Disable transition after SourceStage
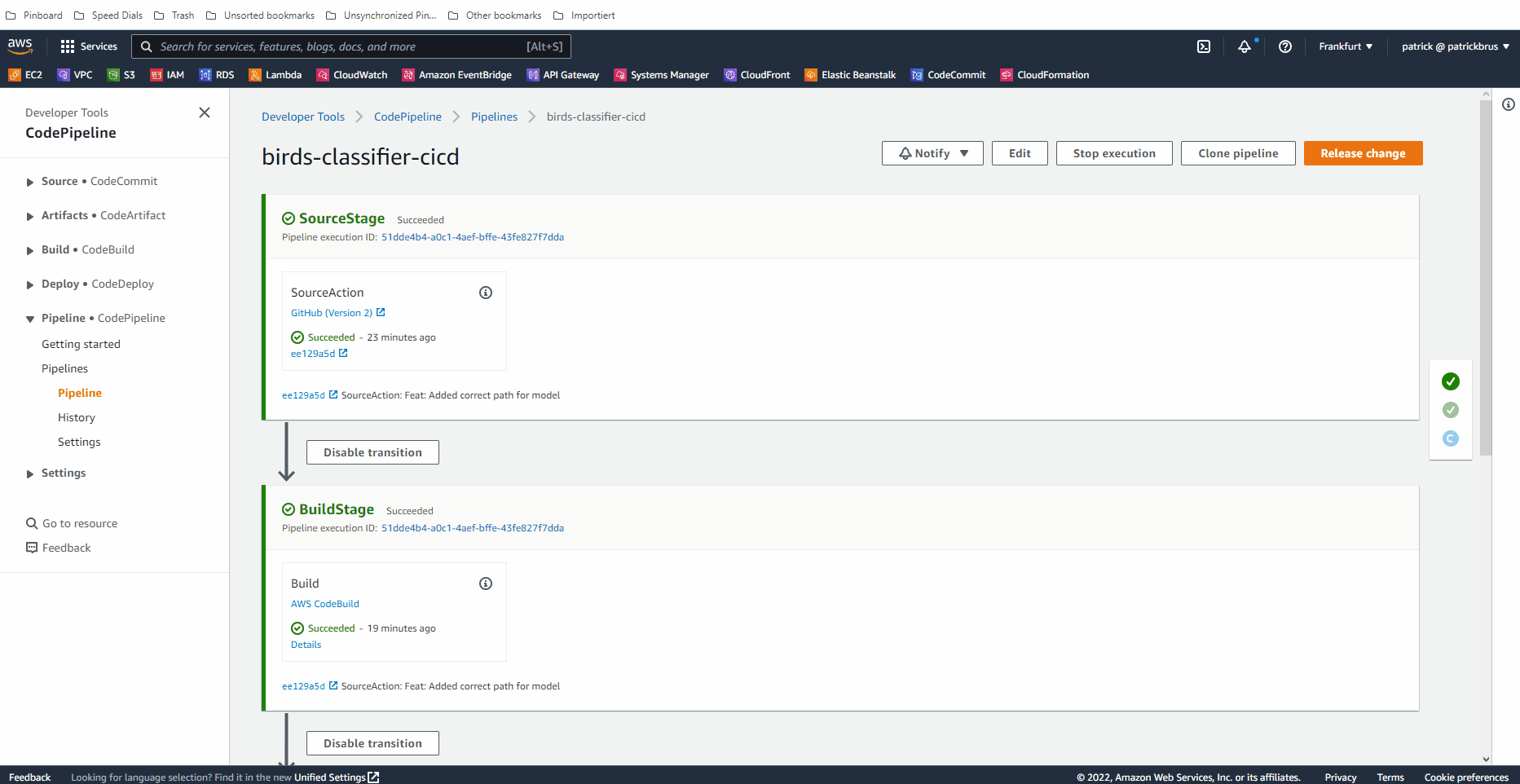Viewport: 1520px width, 784px height. point(372,452)
